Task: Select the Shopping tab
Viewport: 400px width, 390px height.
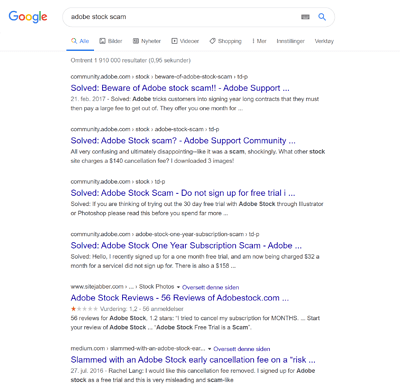Action: (x=225, y=41)
